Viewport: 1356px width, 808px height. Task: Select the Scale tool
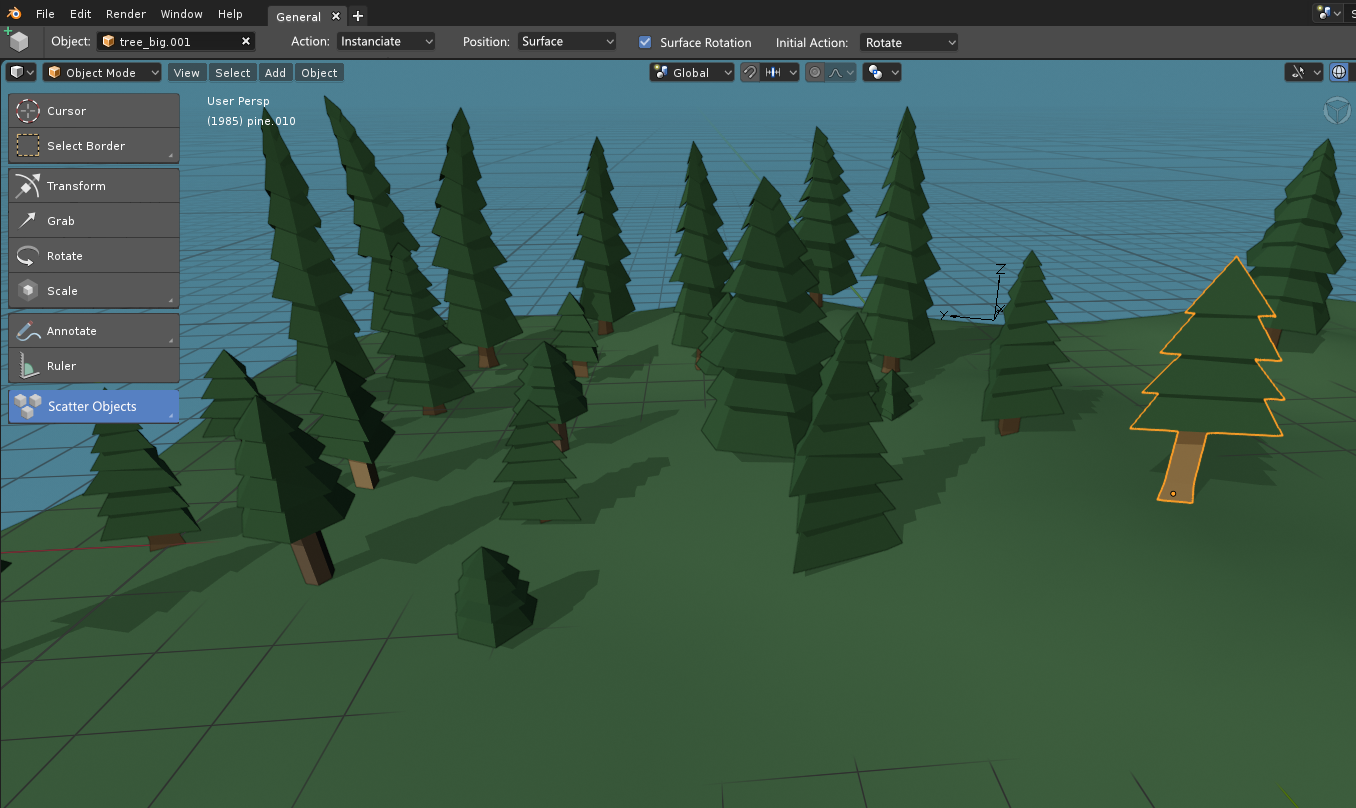click(94, 291)
